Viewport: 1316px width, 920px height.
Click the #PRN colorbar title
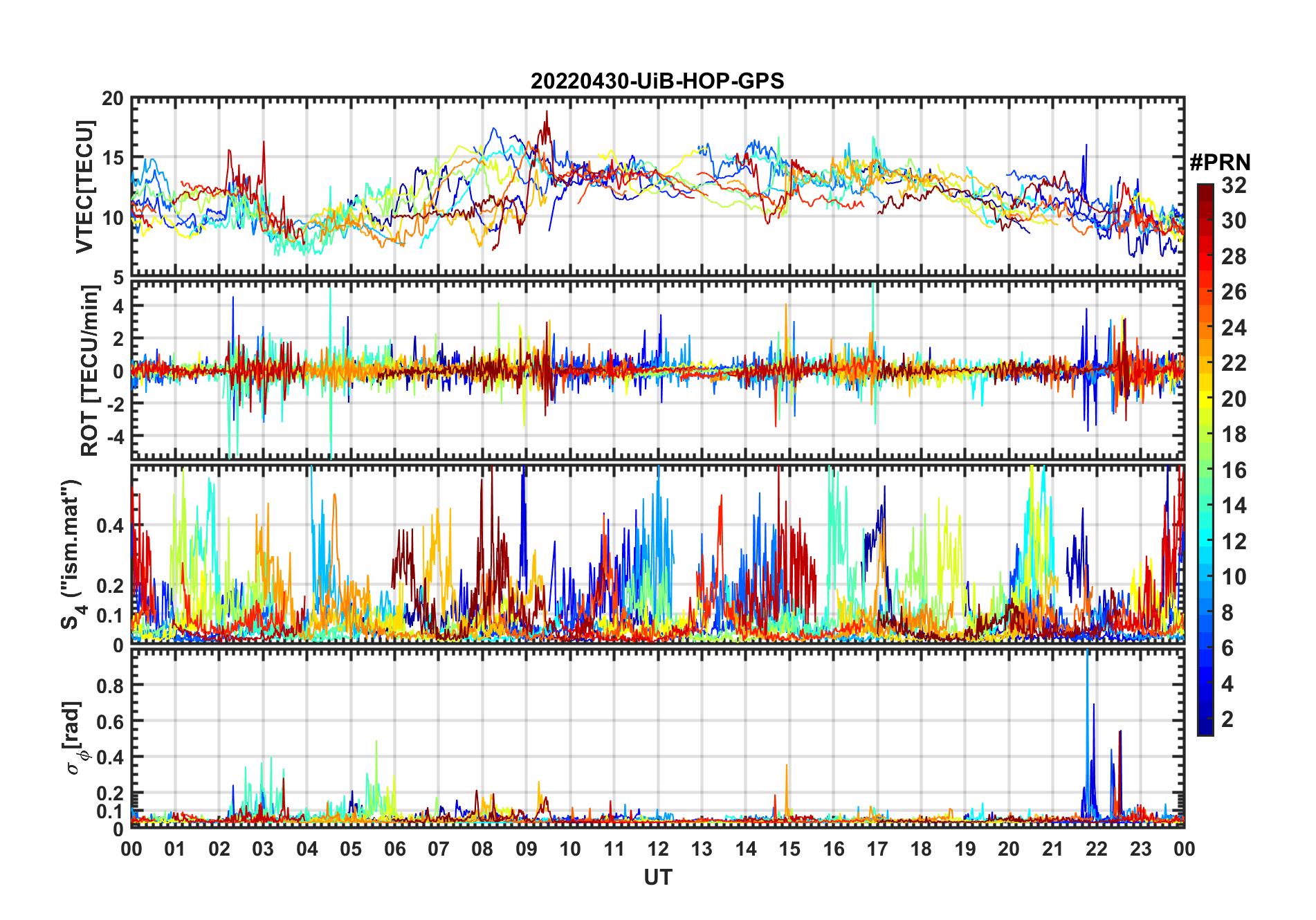pos(1220,163)
